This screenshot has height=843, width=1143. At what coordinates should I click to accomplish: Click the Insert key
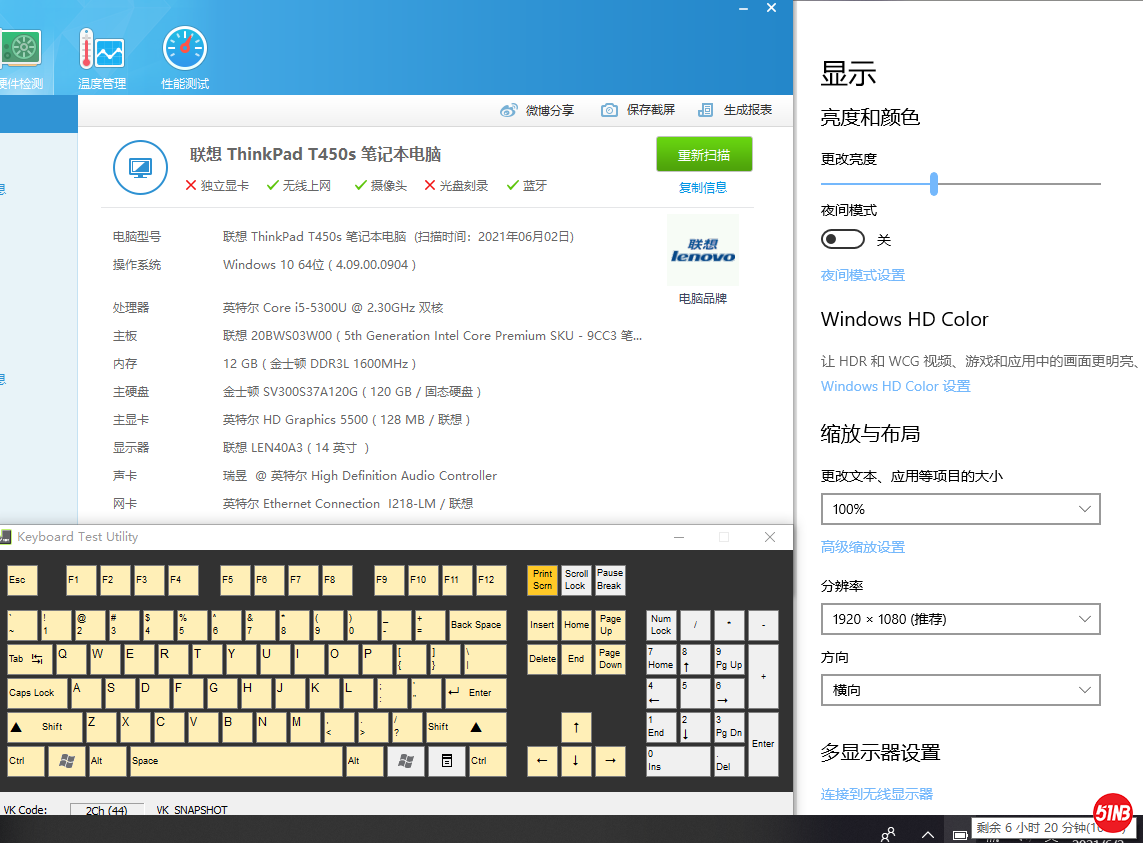542,625
